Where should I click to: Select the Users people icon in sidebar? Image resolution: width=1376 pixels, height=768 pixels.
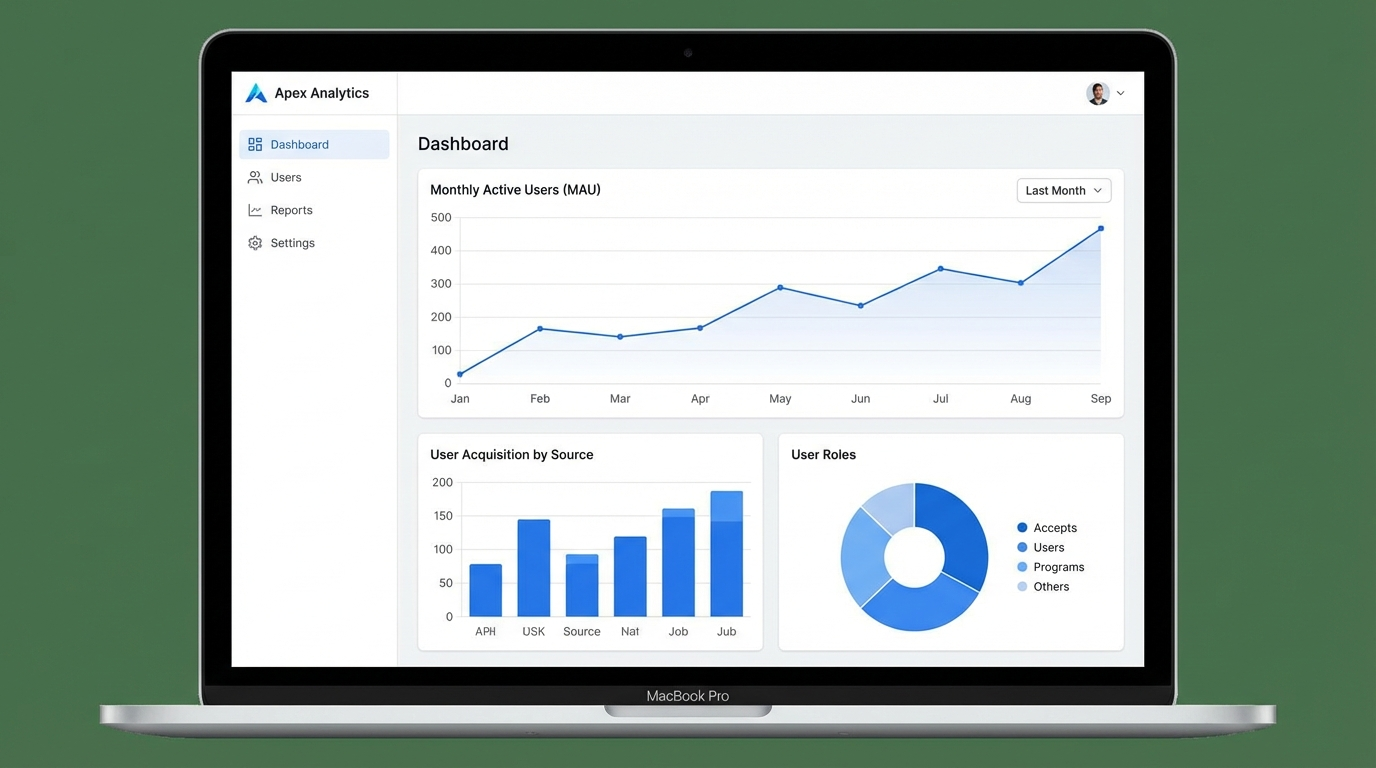[x=255, y=177]
